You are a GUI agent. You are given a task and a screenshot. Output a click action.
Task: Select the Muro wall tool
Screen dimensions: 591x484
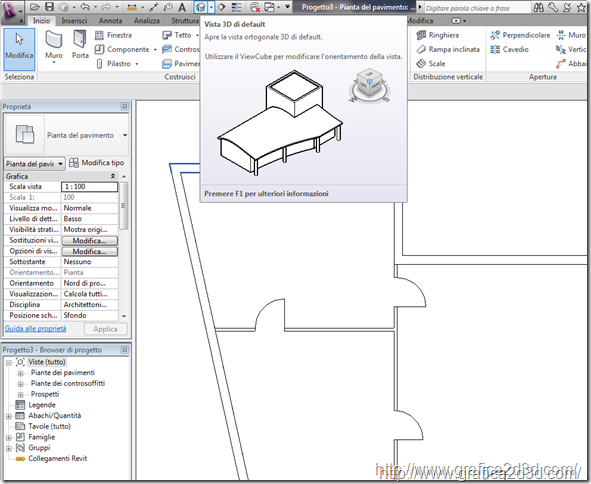[54, 47]
